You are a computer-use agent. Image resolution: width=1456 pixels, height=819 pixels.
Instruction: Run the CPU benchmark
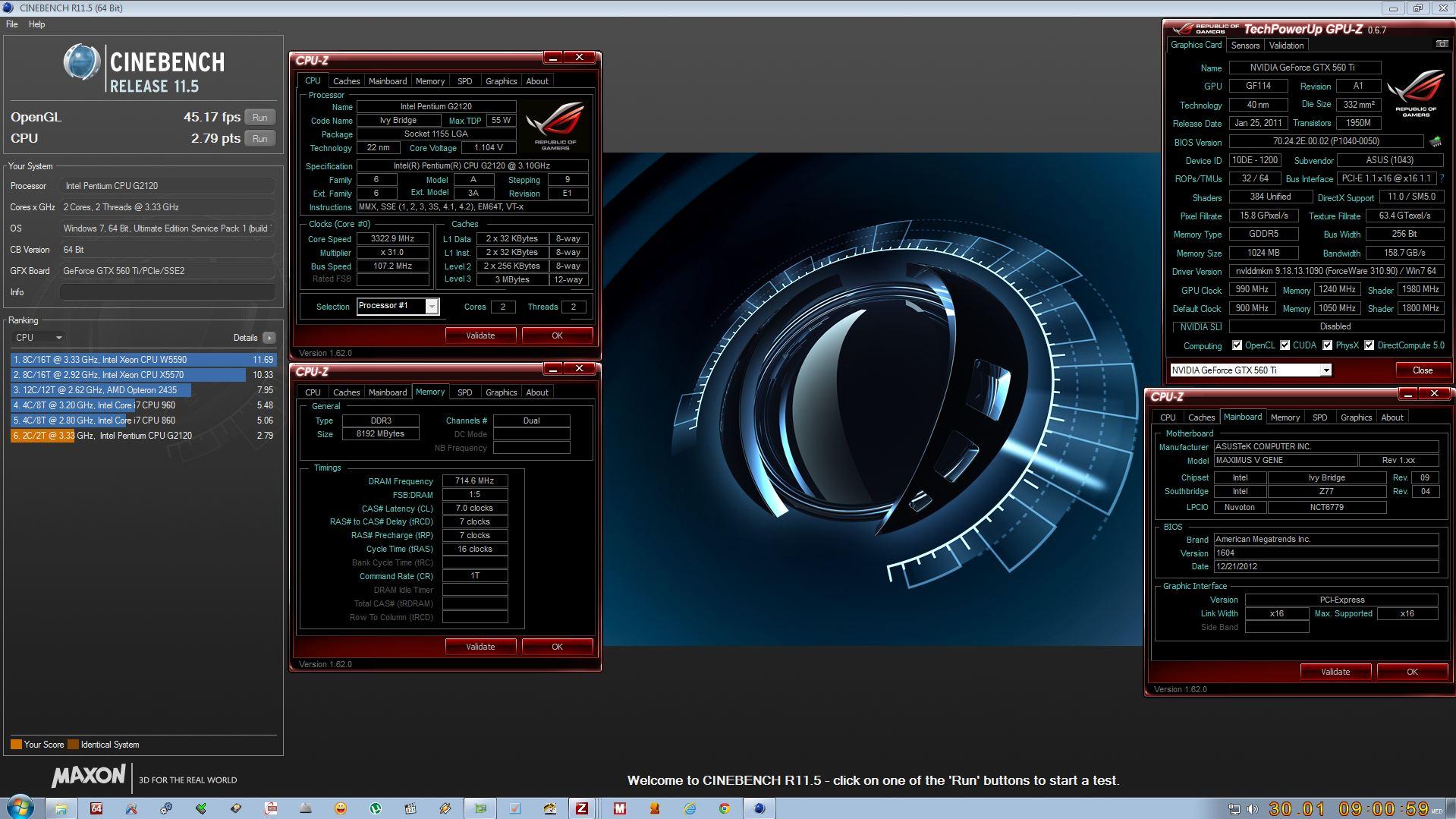[x=259, y=139]
